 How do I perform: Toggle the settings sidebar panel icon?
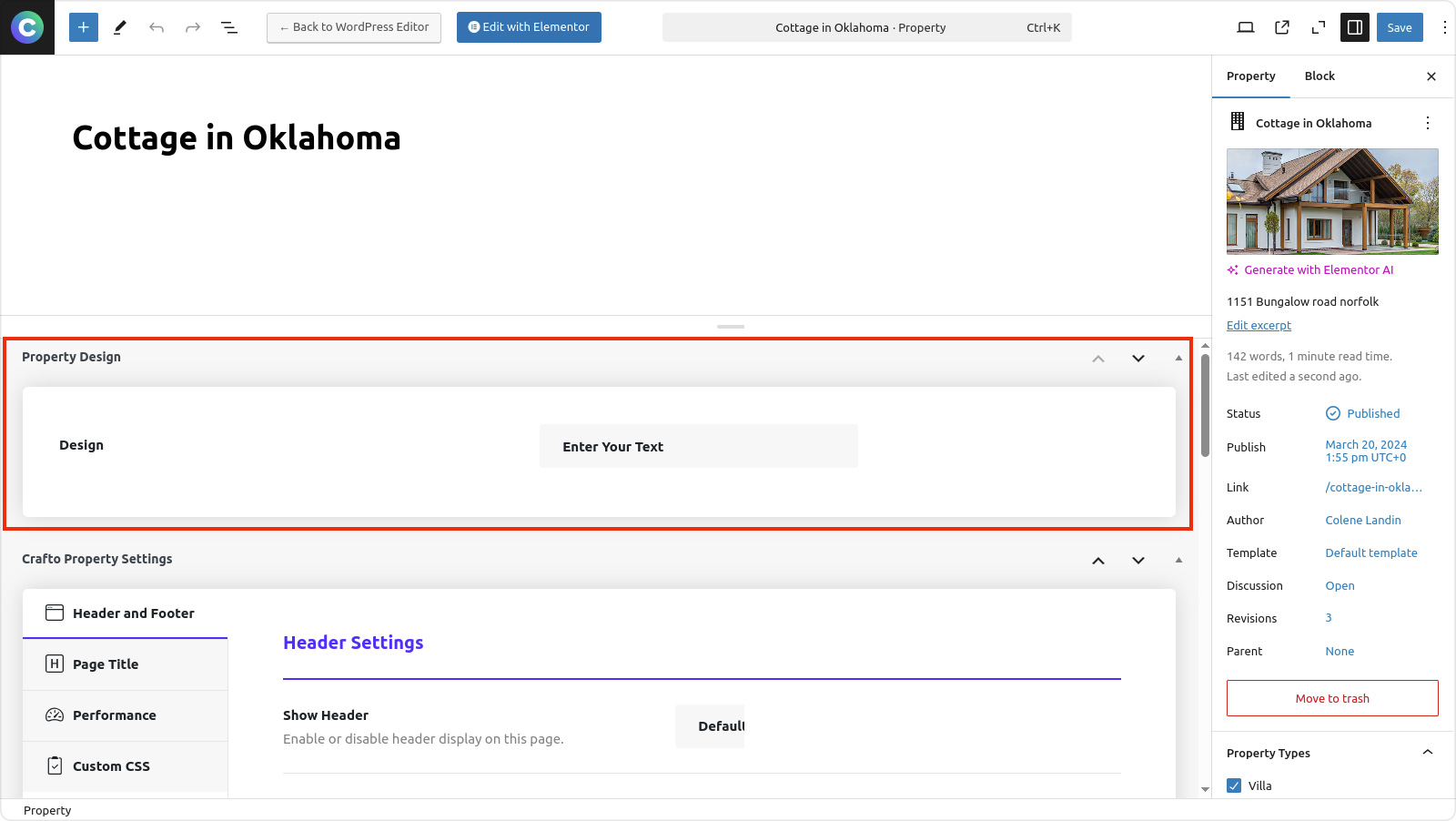(x=1355, y=27)
